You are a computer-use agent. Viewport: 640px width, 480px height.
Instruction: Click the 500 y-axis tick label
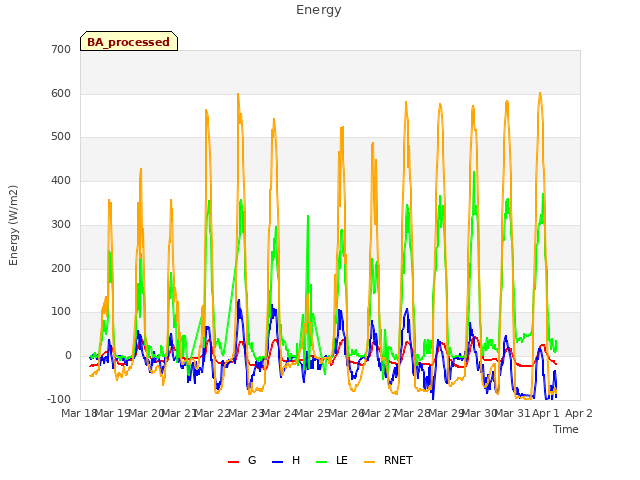(x=61, y=137)
